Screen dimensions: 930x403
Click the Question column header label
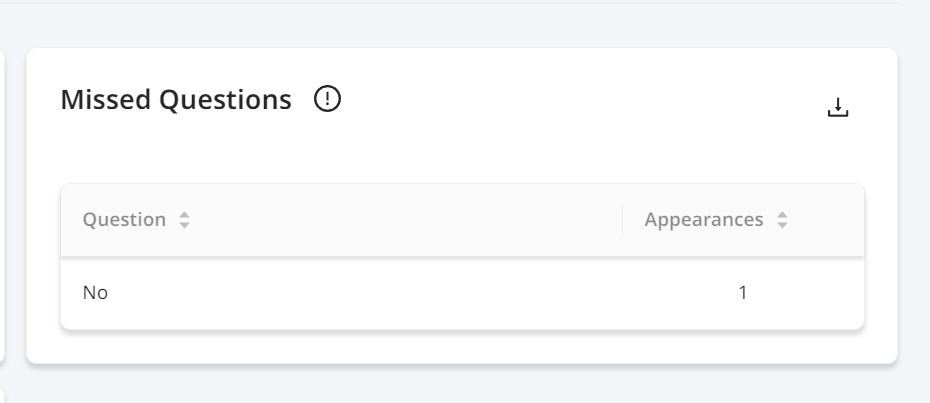tap(124, 220)
